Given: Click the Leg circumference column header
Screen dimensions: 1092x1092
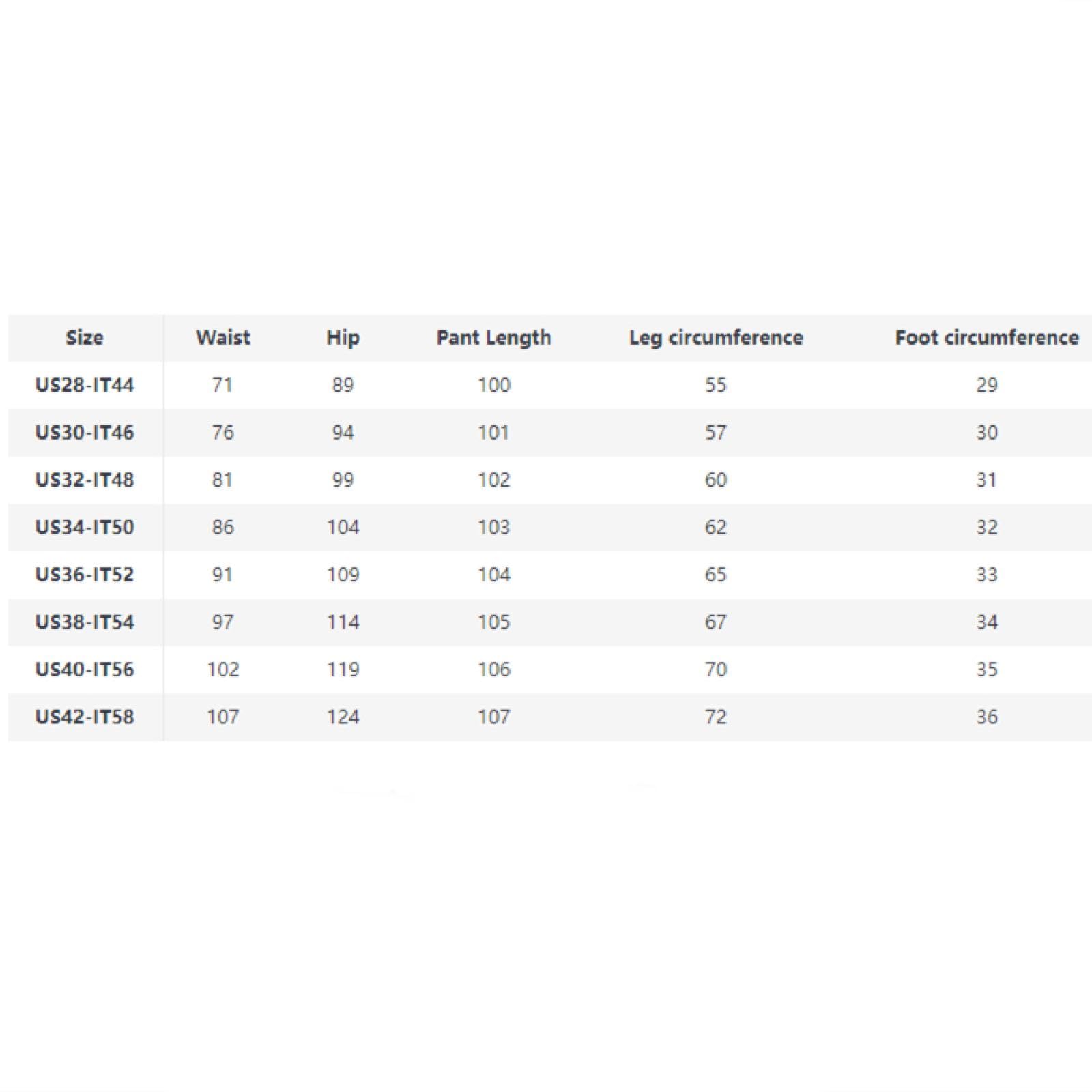Looking at the screenshot, I should click(x=716, y=339).
